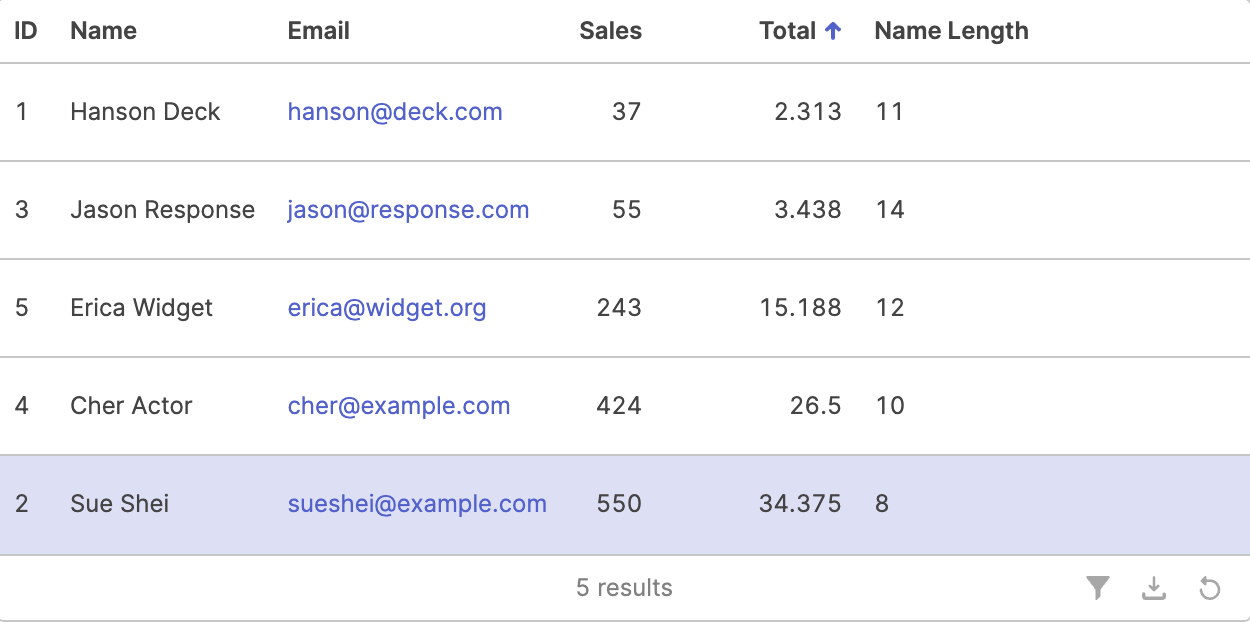The width and height of the screenshot is (1250, 622).
Task: Select the Cher Actor row
Action: pyautogui.click(x=625, y=406)
